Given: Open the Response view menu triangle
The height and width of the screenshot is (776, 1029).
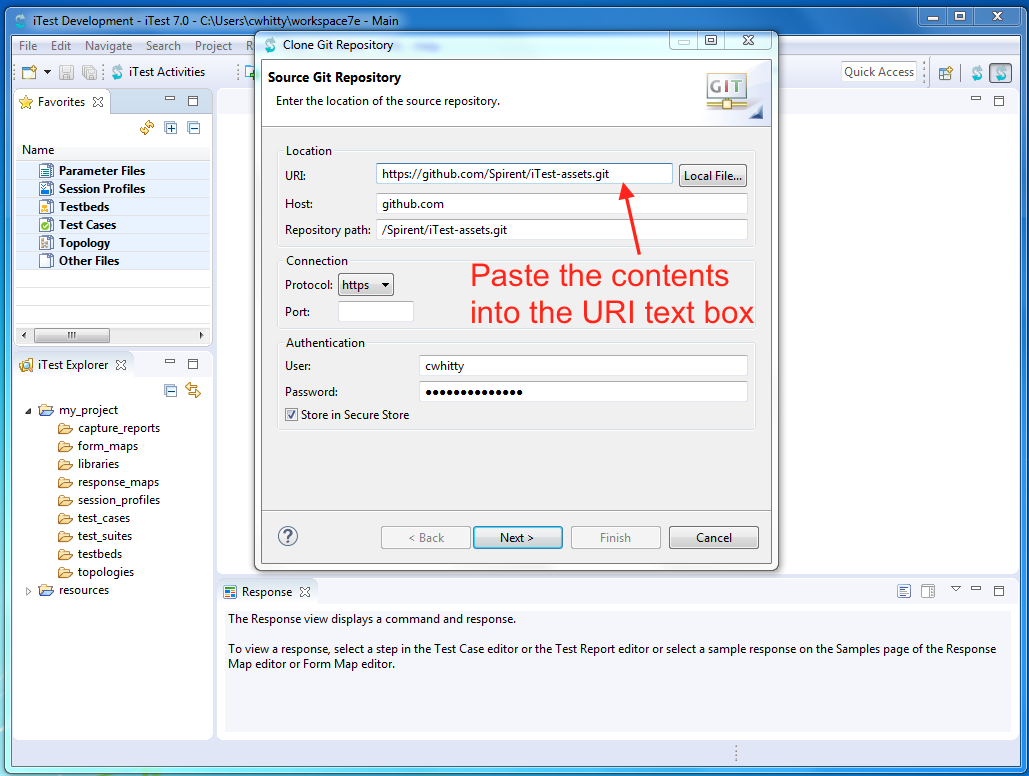Looking at the screenshot, I should tap(956, 589).
